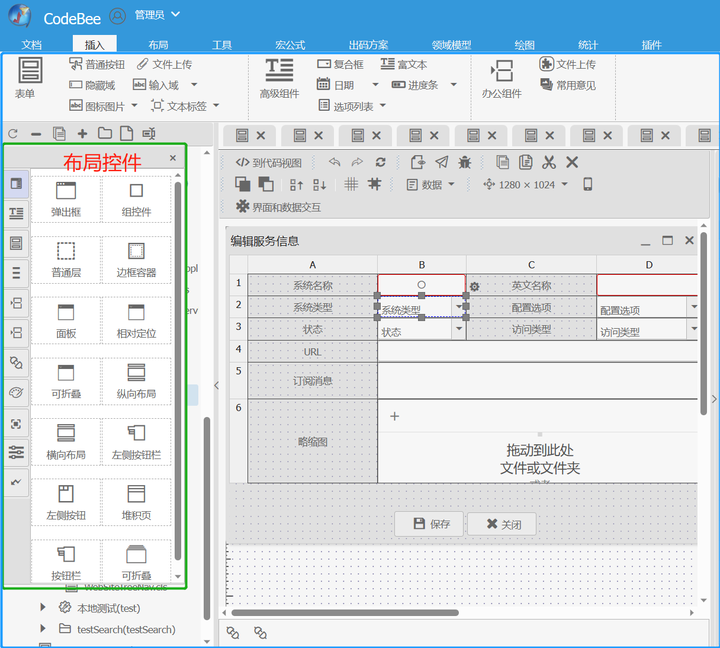This screenshot has width=720, height=648.
Task: Redo the last design action
Action: (x=357, y=162)
